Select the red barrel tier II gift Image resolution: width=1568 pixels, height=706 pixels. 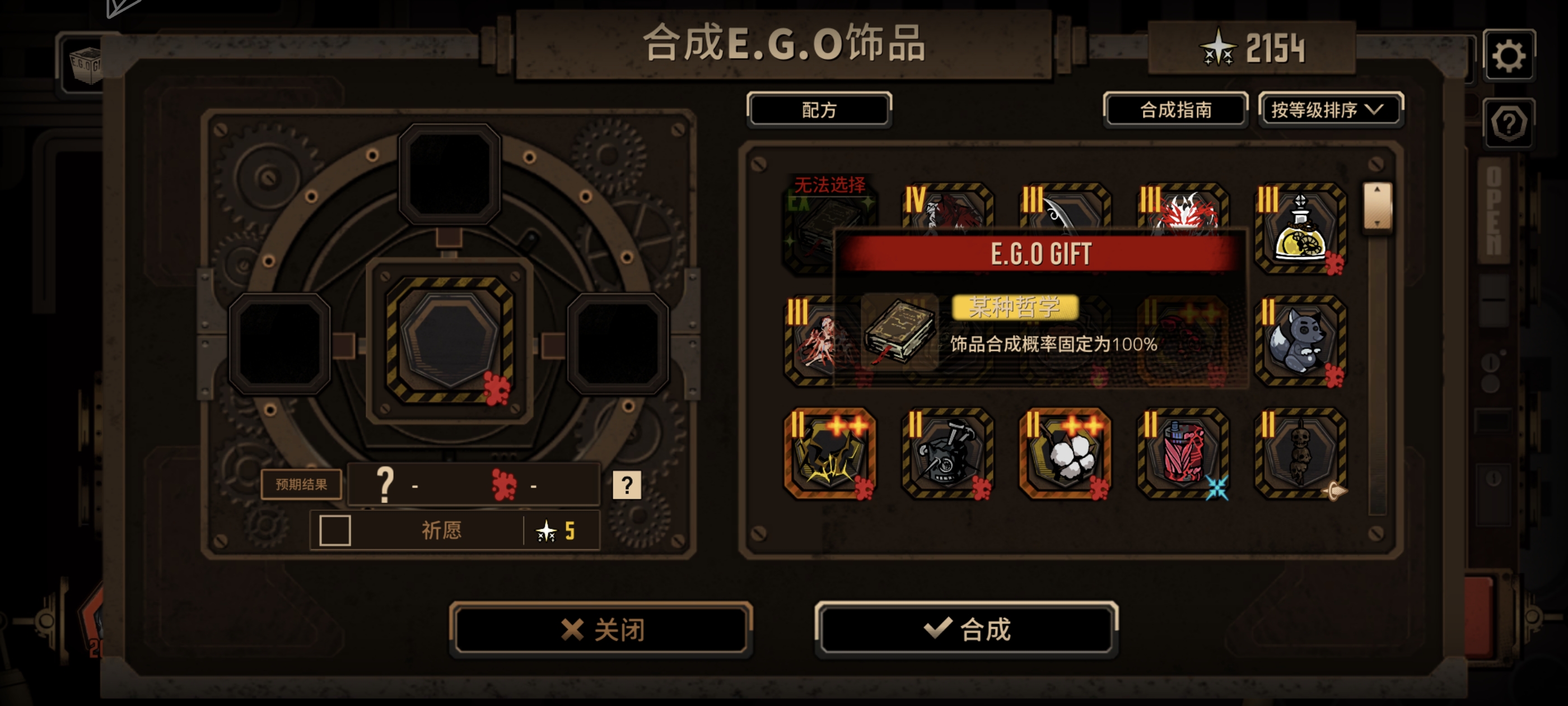coord(1183,454)
